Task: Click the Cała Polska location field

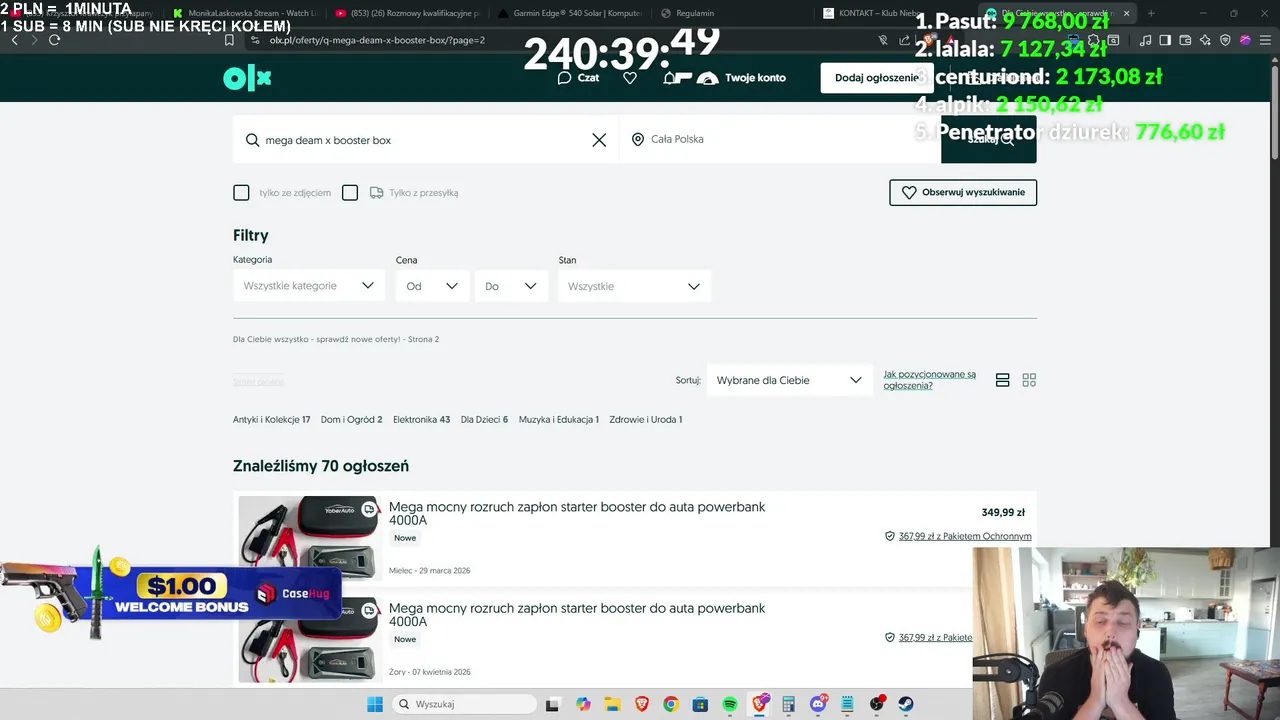Action: coord(780,139)
